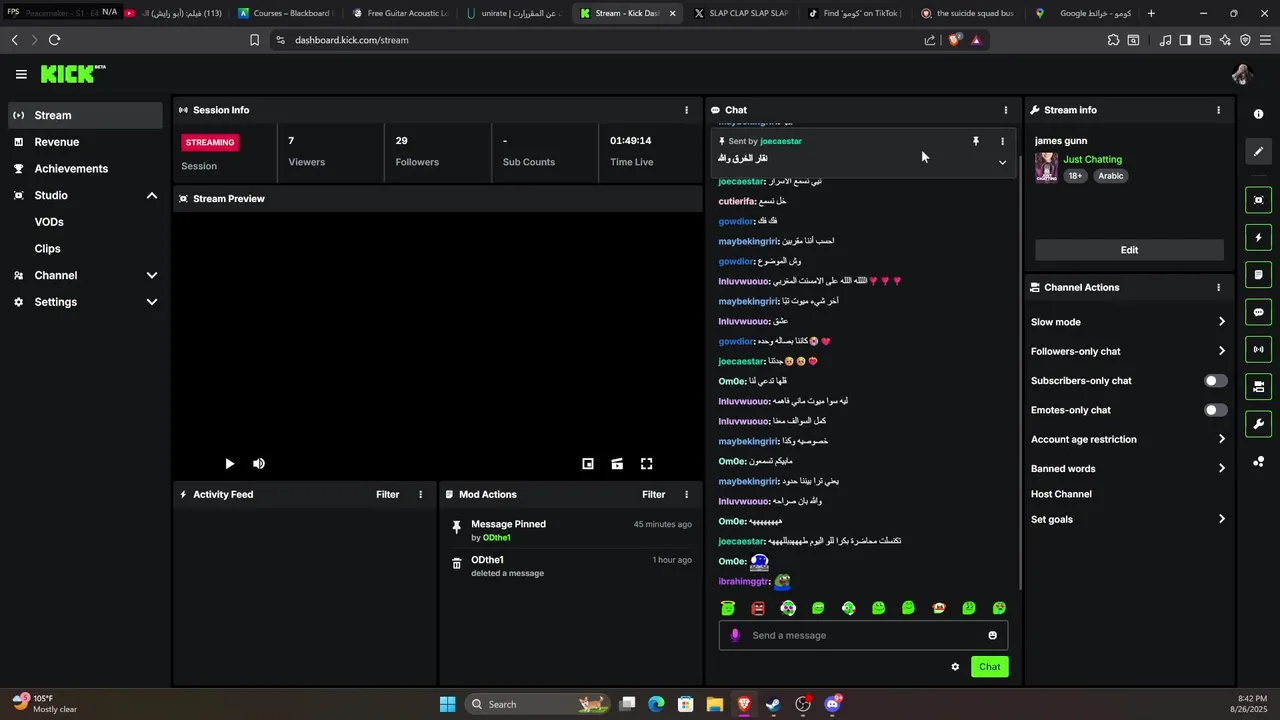Click the purple microphone icon in chat box
This screenshot has width=1280, height=720.
coord(735,635)
